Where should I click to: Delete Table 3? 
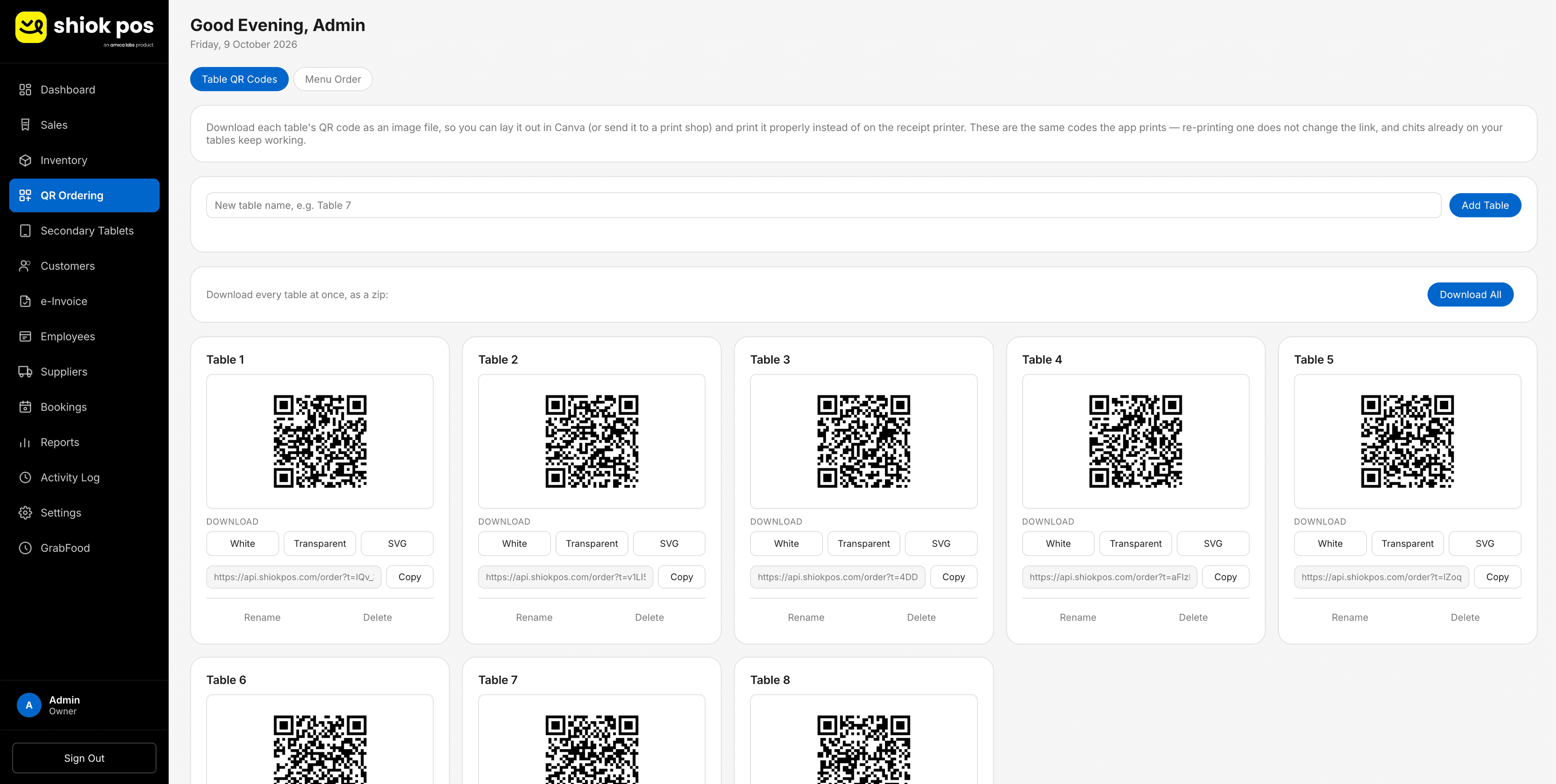921,618
